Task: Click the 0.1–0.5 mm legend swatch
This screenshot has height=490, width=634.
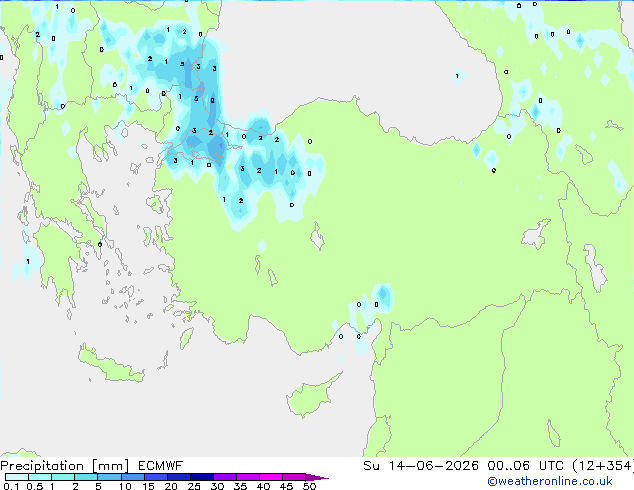Action: click(17, 477)
